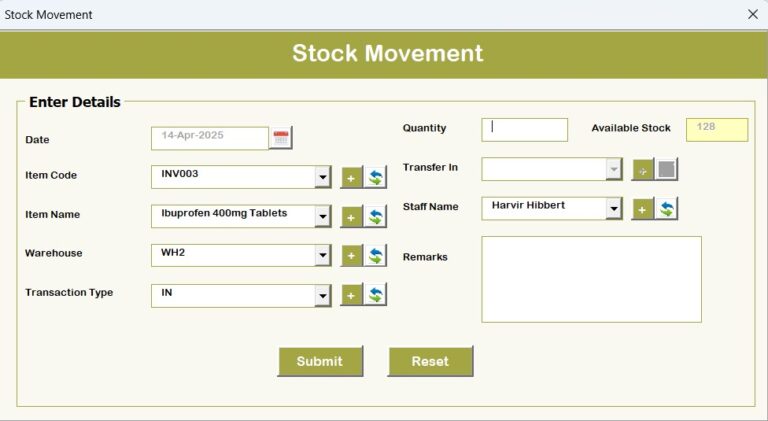Click inside the Remarks text area
Viewport: 768px width, 421px height.
[591, 279]
